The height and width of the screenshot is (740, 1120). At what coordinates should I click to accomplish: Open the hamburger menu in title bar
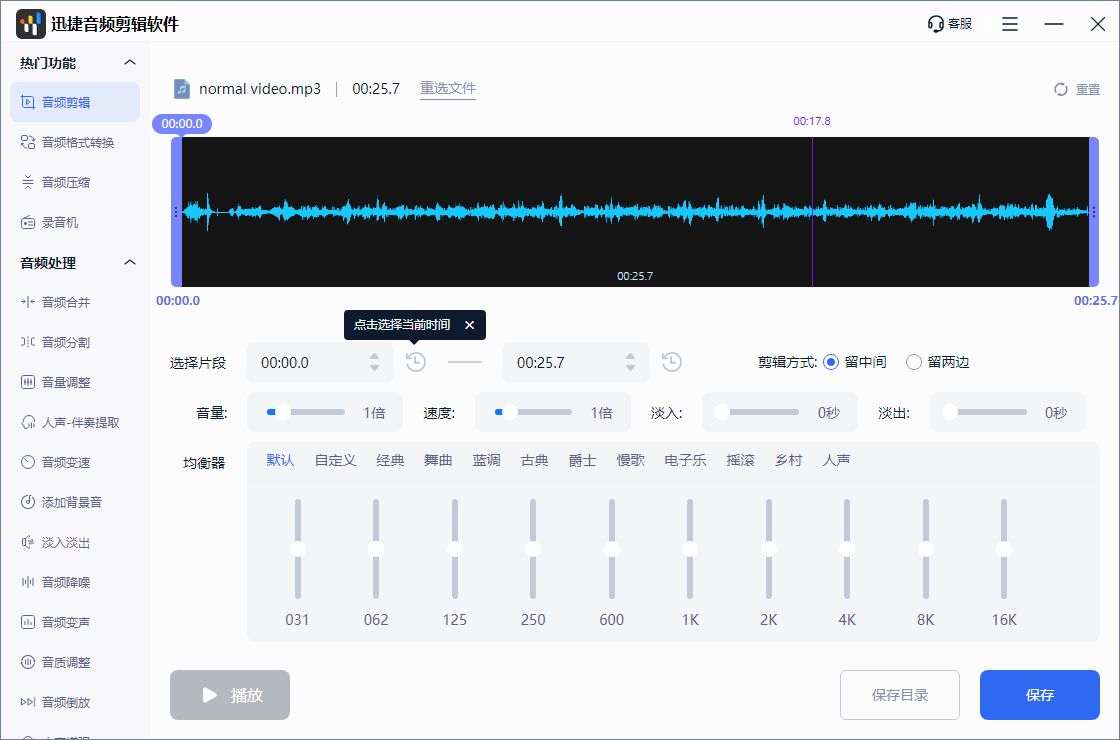coord(1009,24)
